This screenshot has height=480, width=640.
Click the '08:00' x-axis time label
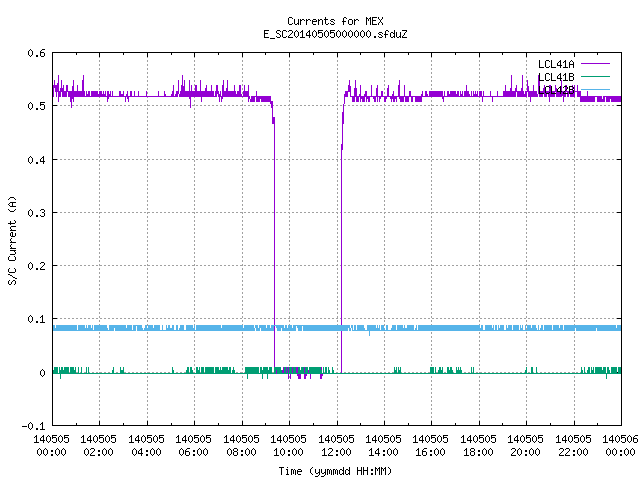[241, 452]
